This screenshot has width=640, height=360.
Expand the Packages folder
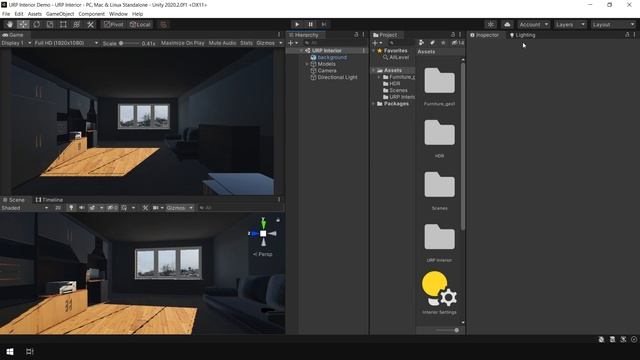point(373,104)
